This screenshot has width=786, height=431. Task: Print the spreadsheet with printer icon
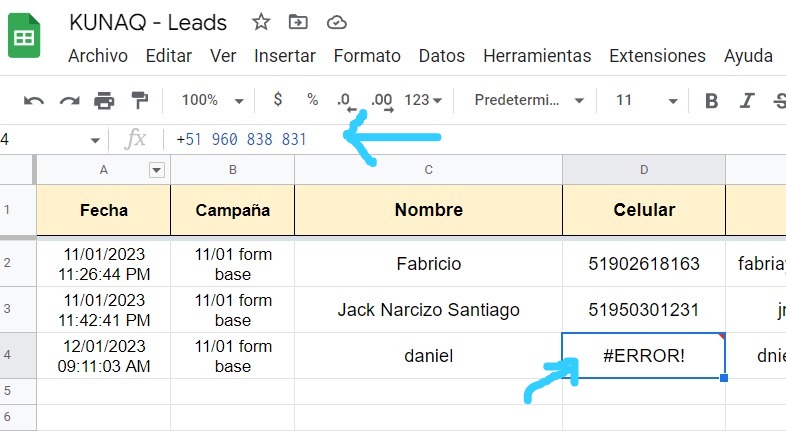(x=104, y=101)
